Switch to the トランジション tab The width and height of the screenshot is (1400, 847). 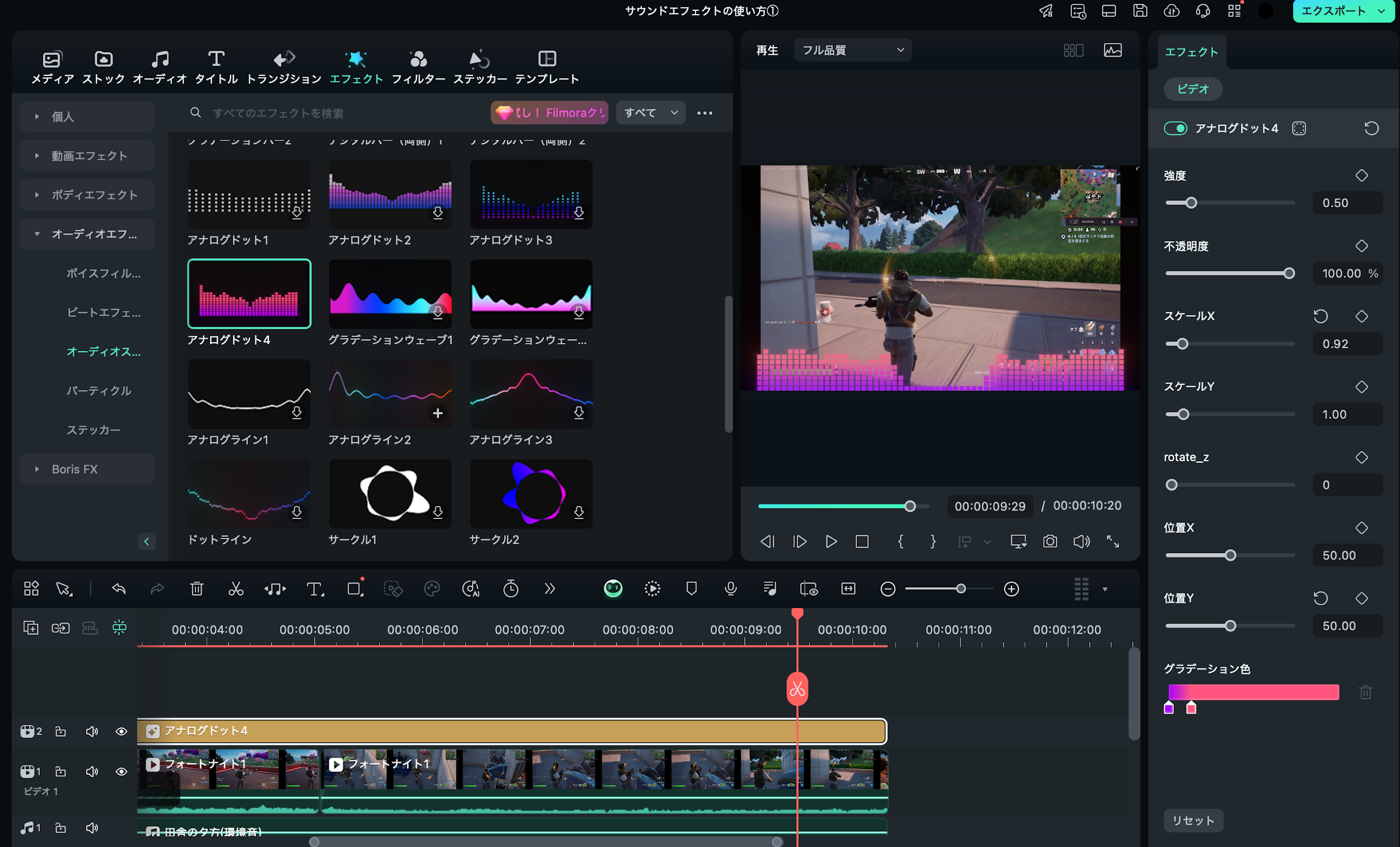coord(283,67)
